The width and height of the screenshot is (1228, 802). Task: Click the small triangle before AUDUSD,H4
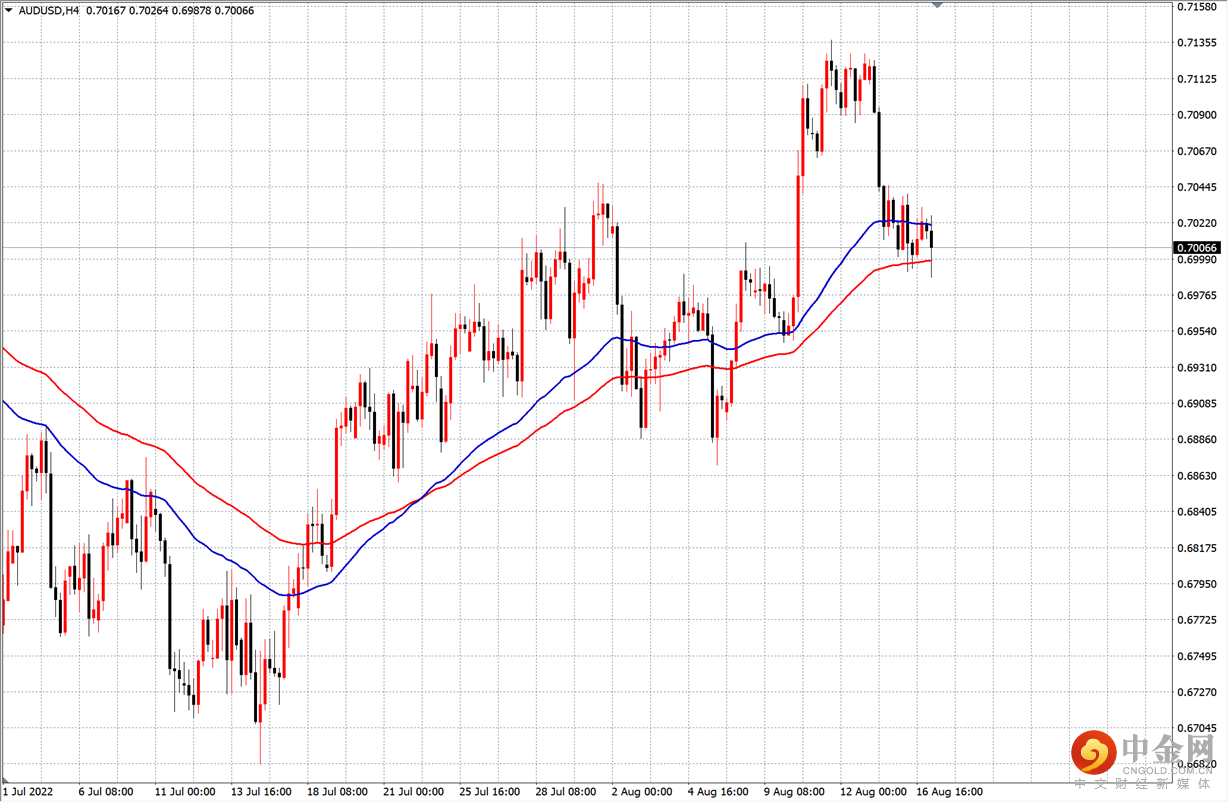click(8, 11)
